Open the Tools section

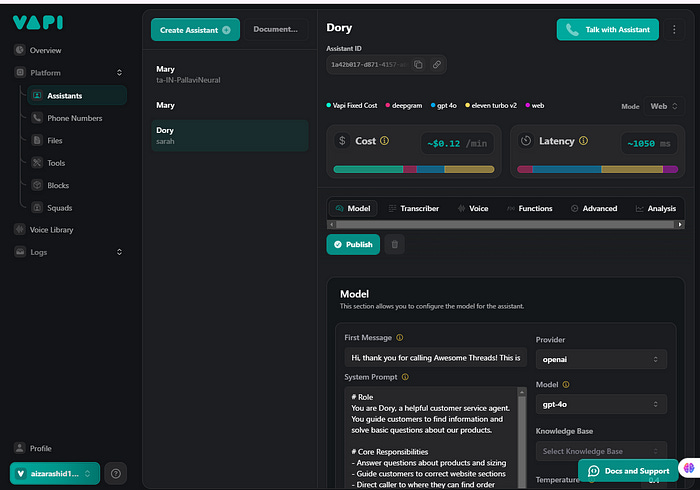click(x=56, y=163)
